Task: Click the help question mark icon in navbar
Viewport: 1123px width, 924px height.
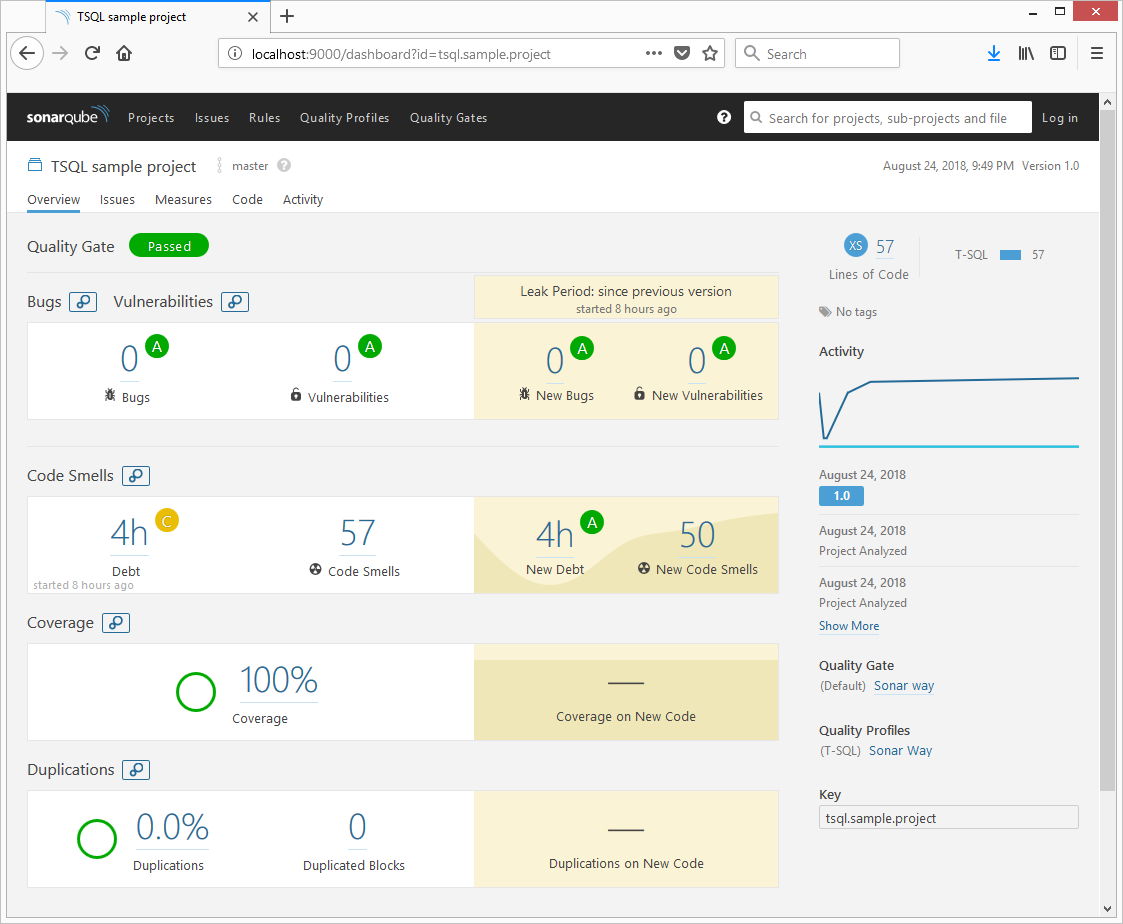Action: pyautogui.click(x=724, y=117)
